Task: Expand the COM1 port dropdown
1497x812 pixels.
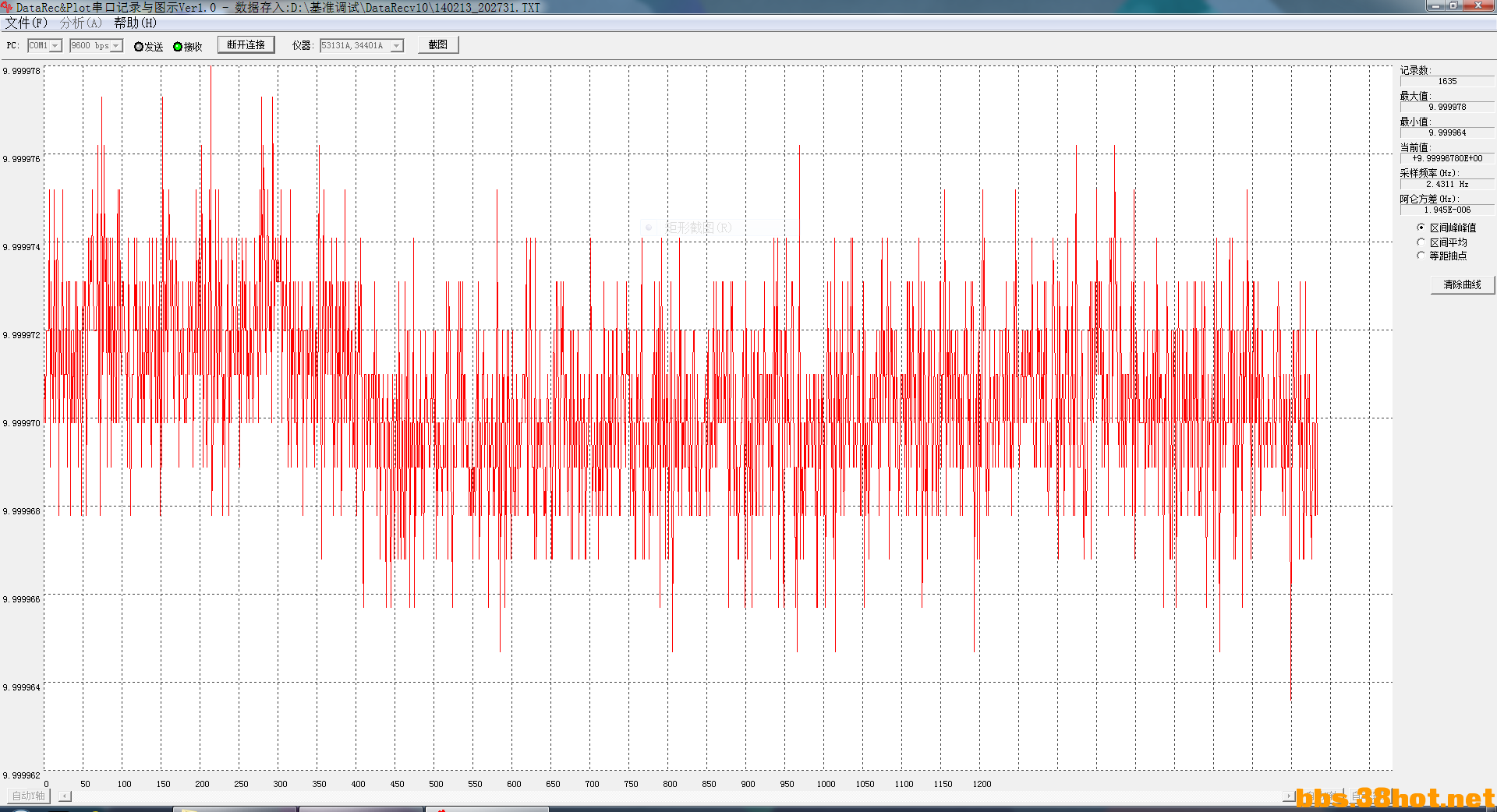Action: [55, 46]
